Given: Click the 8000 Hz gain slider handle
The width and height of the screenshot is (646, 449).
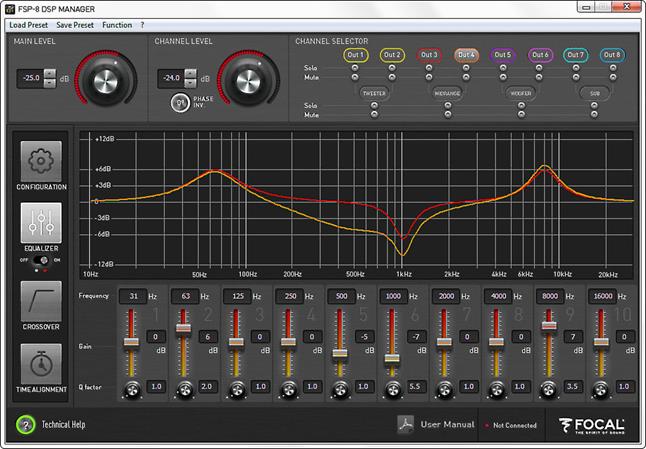Looking at the screenshot, I should (x=549, y=325).
